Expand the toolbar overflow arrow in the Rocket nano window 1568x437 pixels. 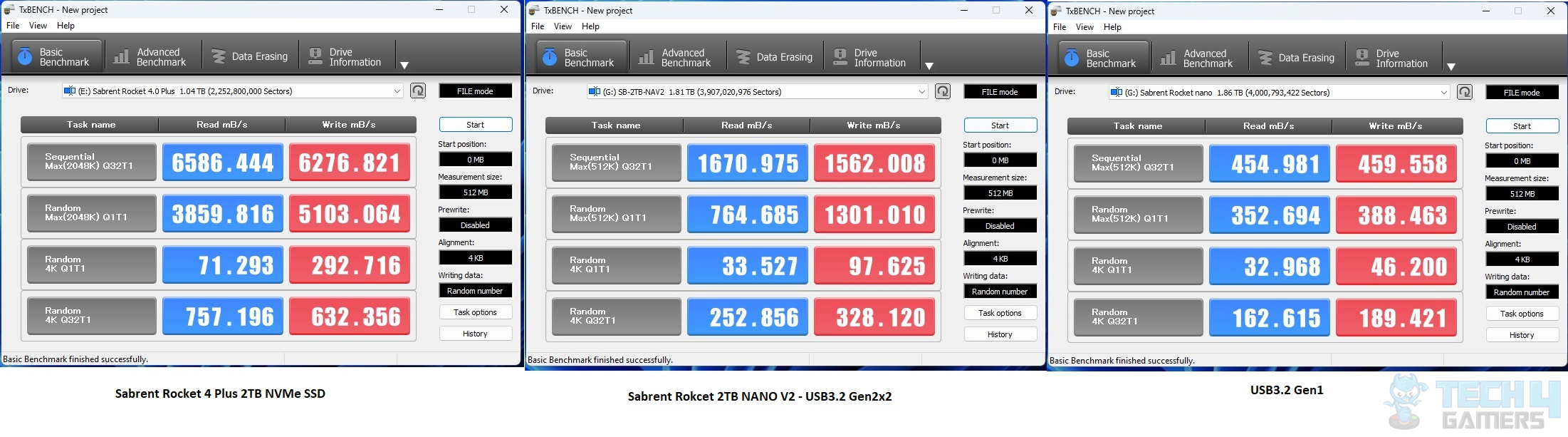pos(1451,66)
